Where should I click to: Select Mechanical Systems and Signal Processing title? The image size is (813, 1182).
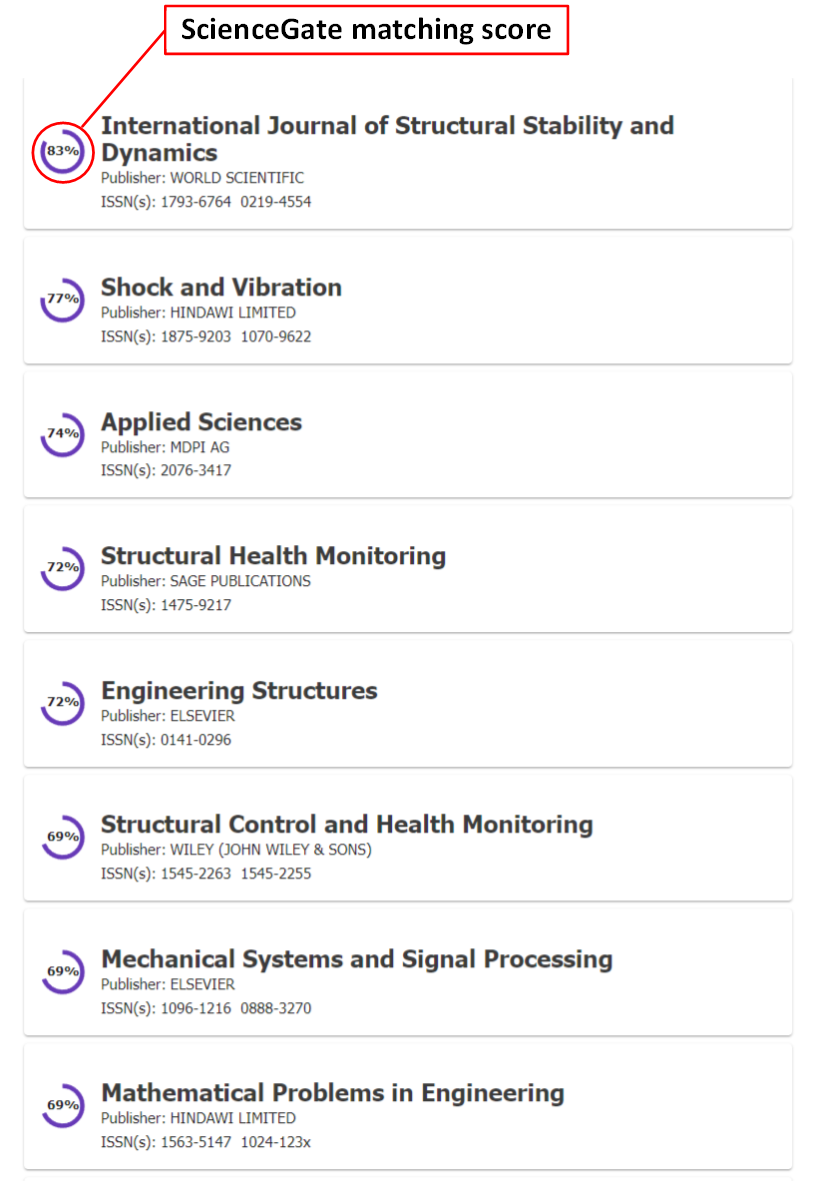click(357, 959)
